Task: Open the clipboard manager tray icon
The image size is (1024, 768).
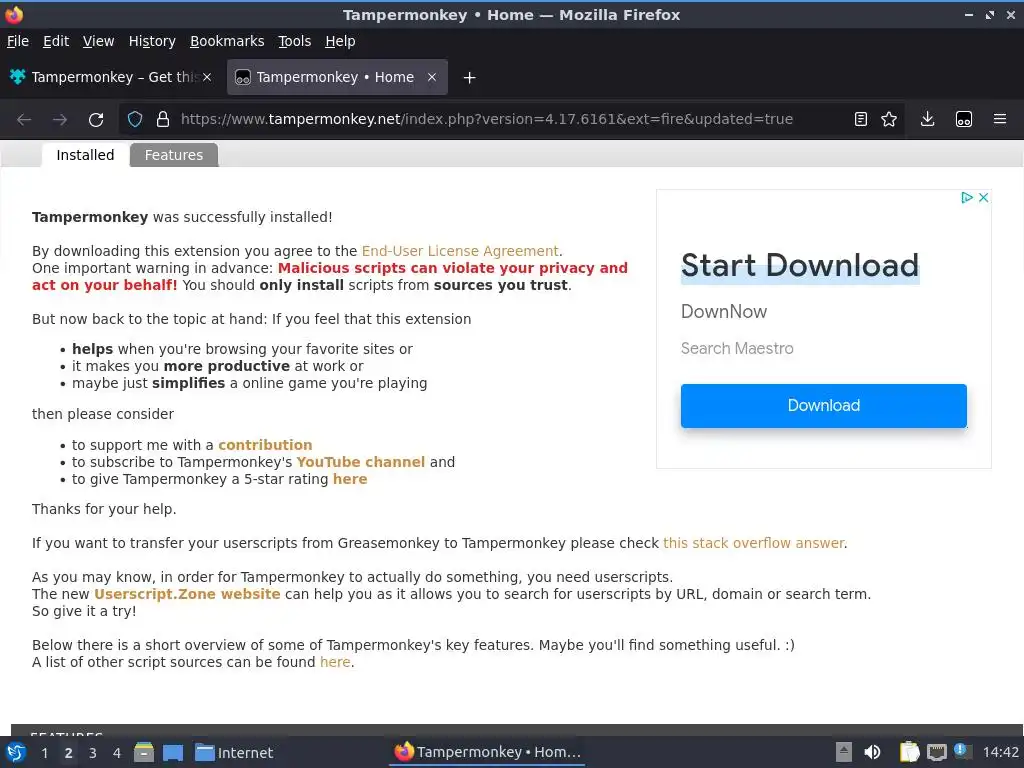Action: (x=909, y=752)
